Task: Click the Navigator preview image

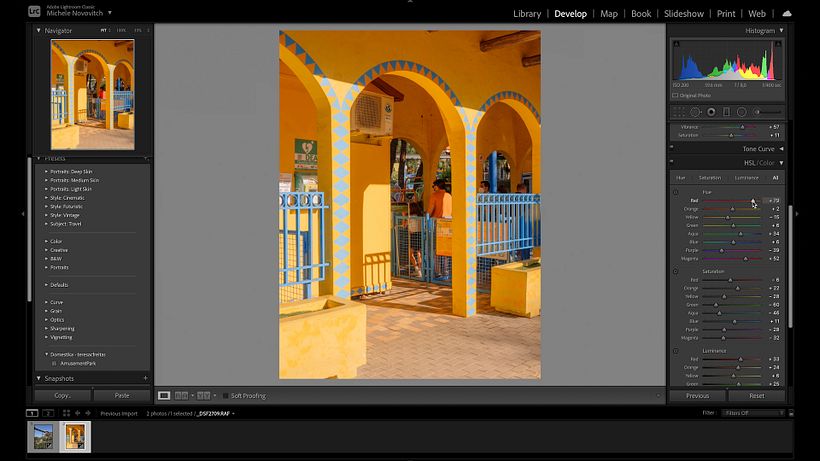Action: (93, 95)
